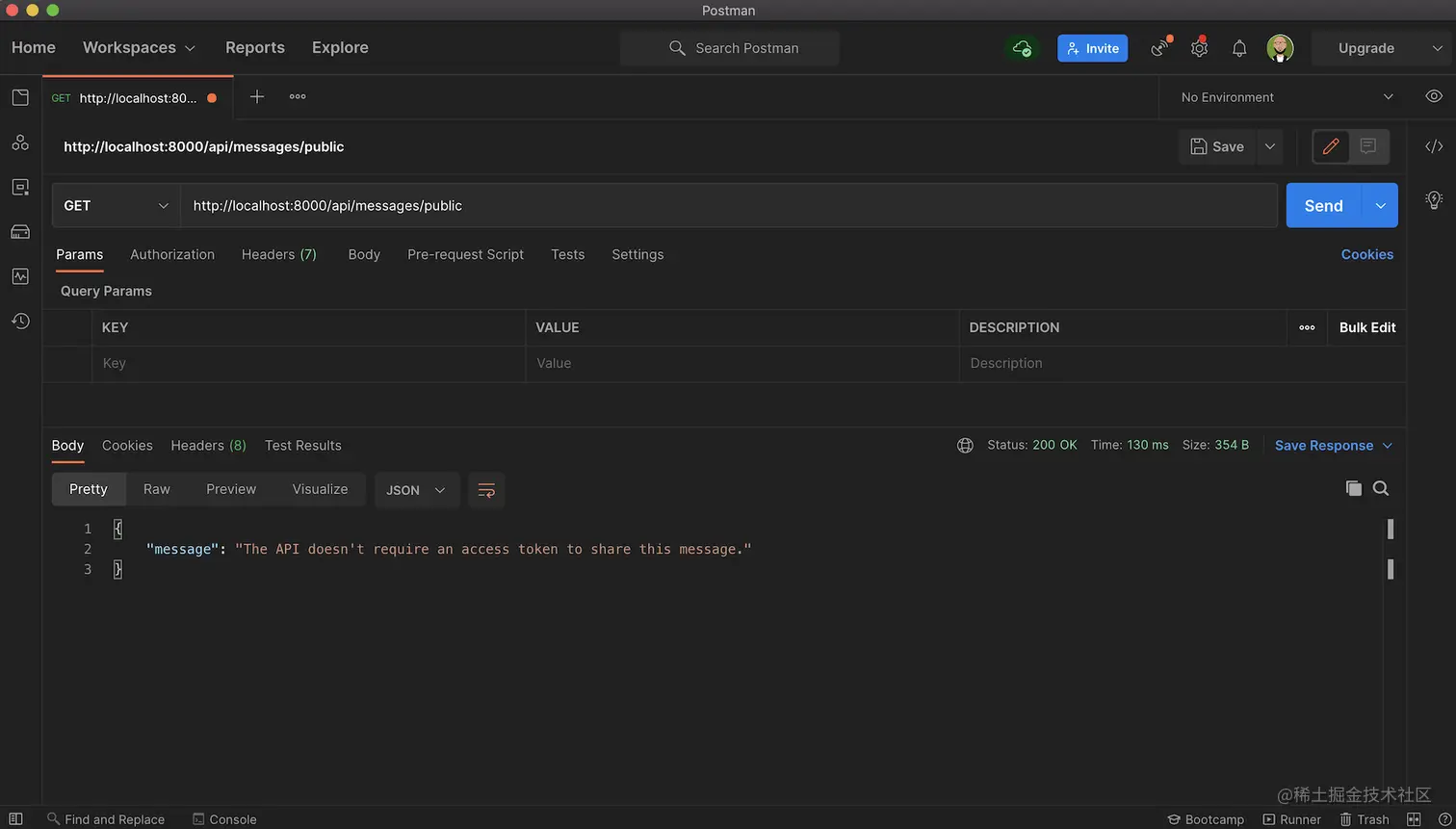Image resolution: width=1456 pixels, height=829 pixels.
Task: View request History in the sidebar
Action: [x=20, y=321]
